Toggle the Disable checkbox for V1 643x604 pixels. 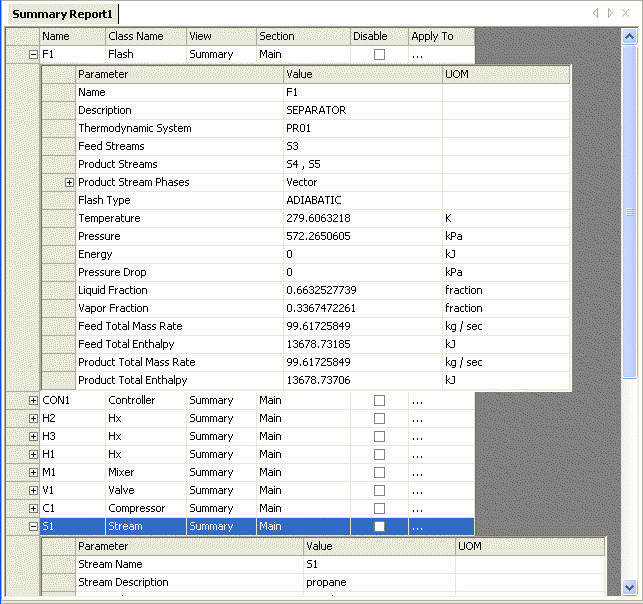[x=379, y=491]
